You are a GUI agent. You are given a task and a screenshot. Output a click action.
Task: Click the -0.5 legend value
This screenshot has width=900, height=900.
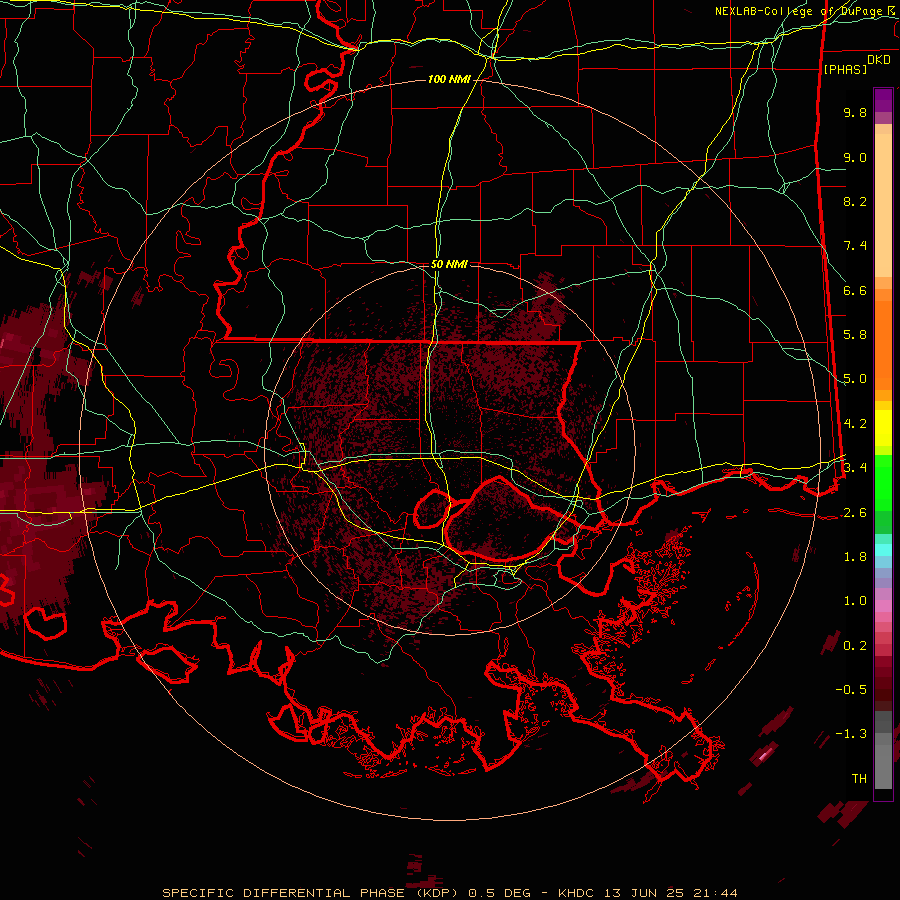(x=851, y=690)
